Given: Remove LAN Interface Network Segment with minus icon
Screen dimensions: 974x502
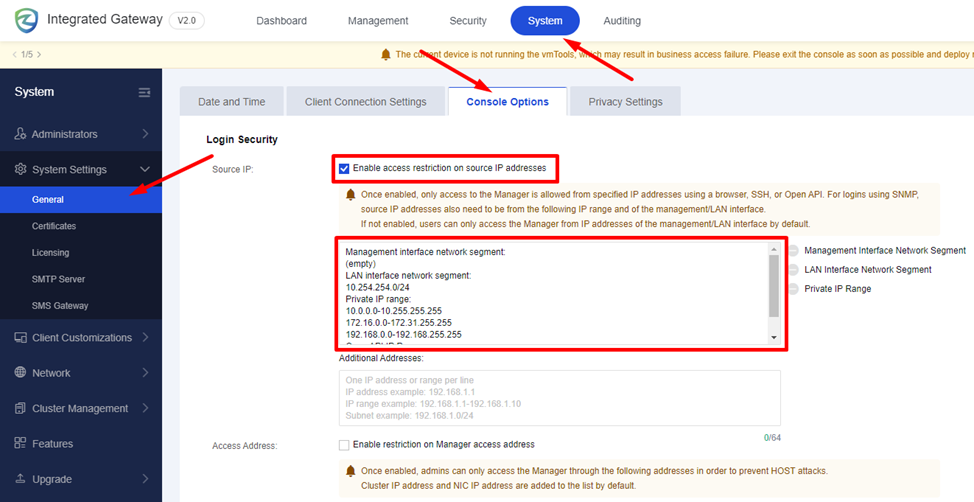Looking at the screenshot, I should 793,270.
